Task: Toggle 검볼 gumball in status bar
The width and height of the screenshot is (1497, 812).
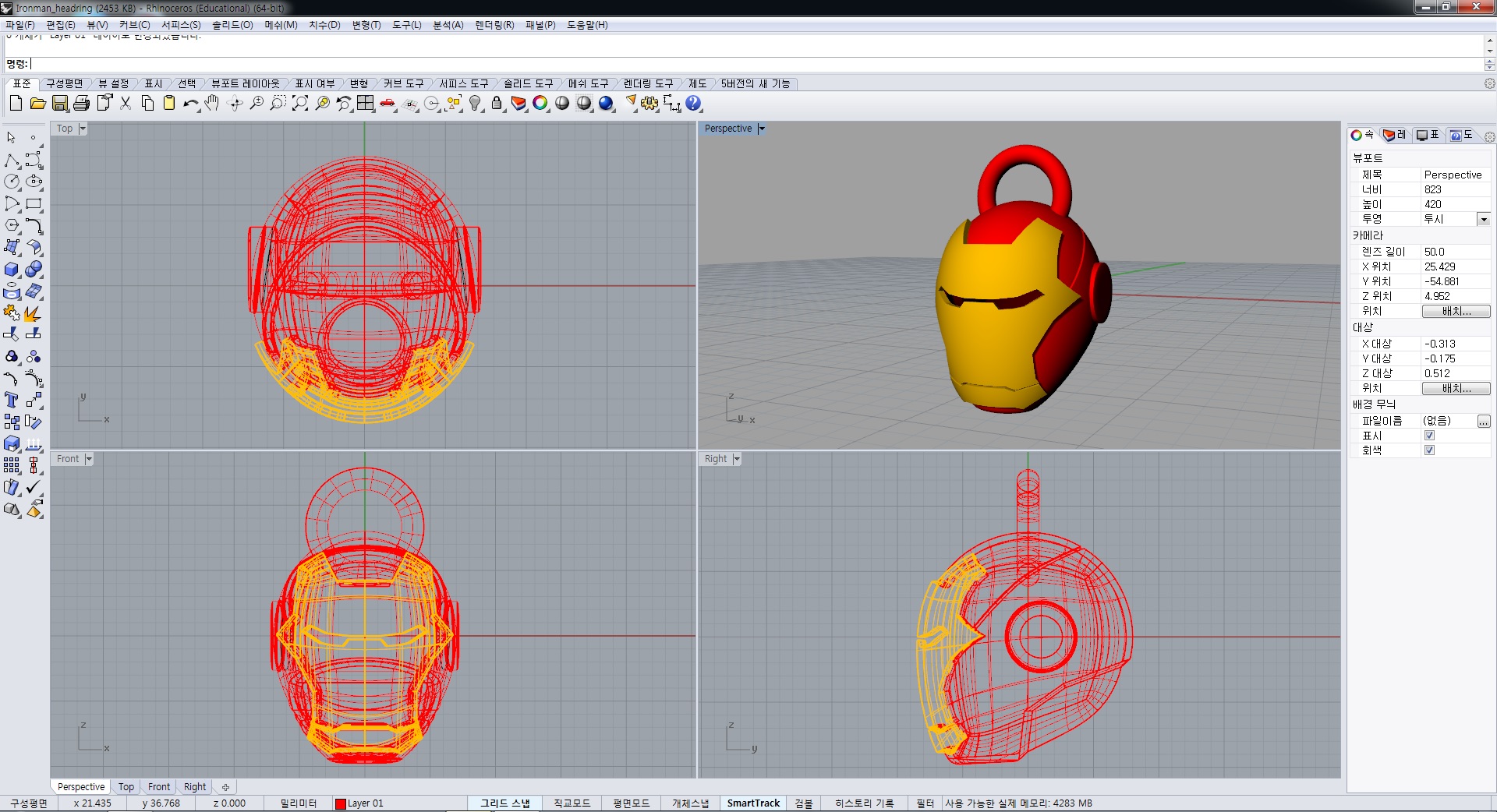Action: tap(804, 803)
